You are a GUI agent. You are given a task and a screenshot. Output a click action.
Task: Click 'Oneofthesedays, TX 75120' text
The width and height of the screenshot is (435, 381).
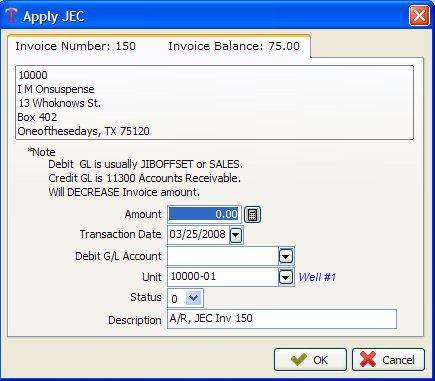click(83, 131)
